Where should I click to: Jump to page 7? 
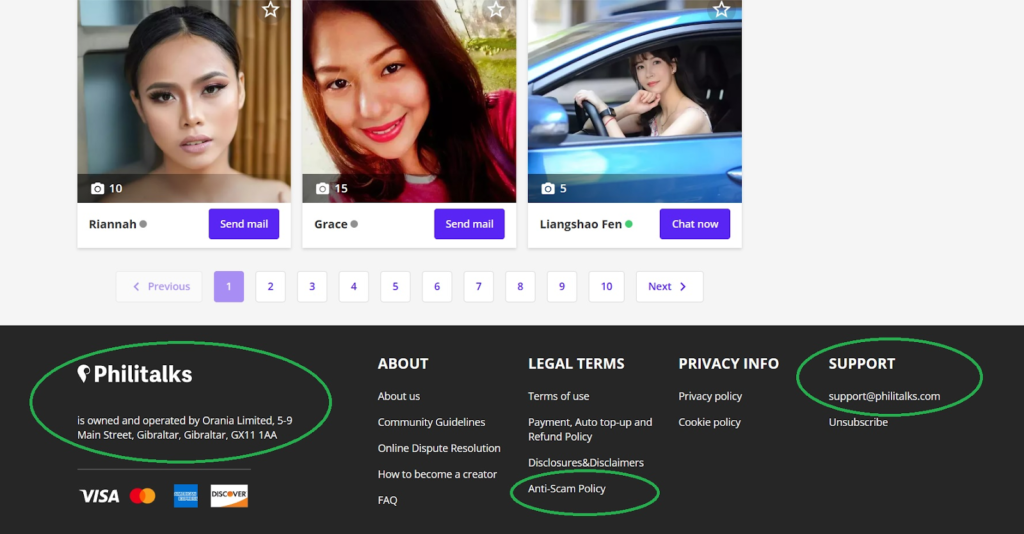(x=479, y=287)
